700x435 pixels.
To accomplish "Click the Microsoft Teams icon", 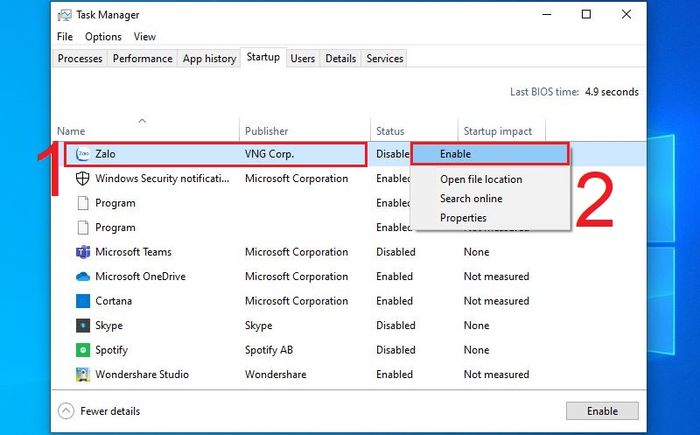I will point(83,252).
